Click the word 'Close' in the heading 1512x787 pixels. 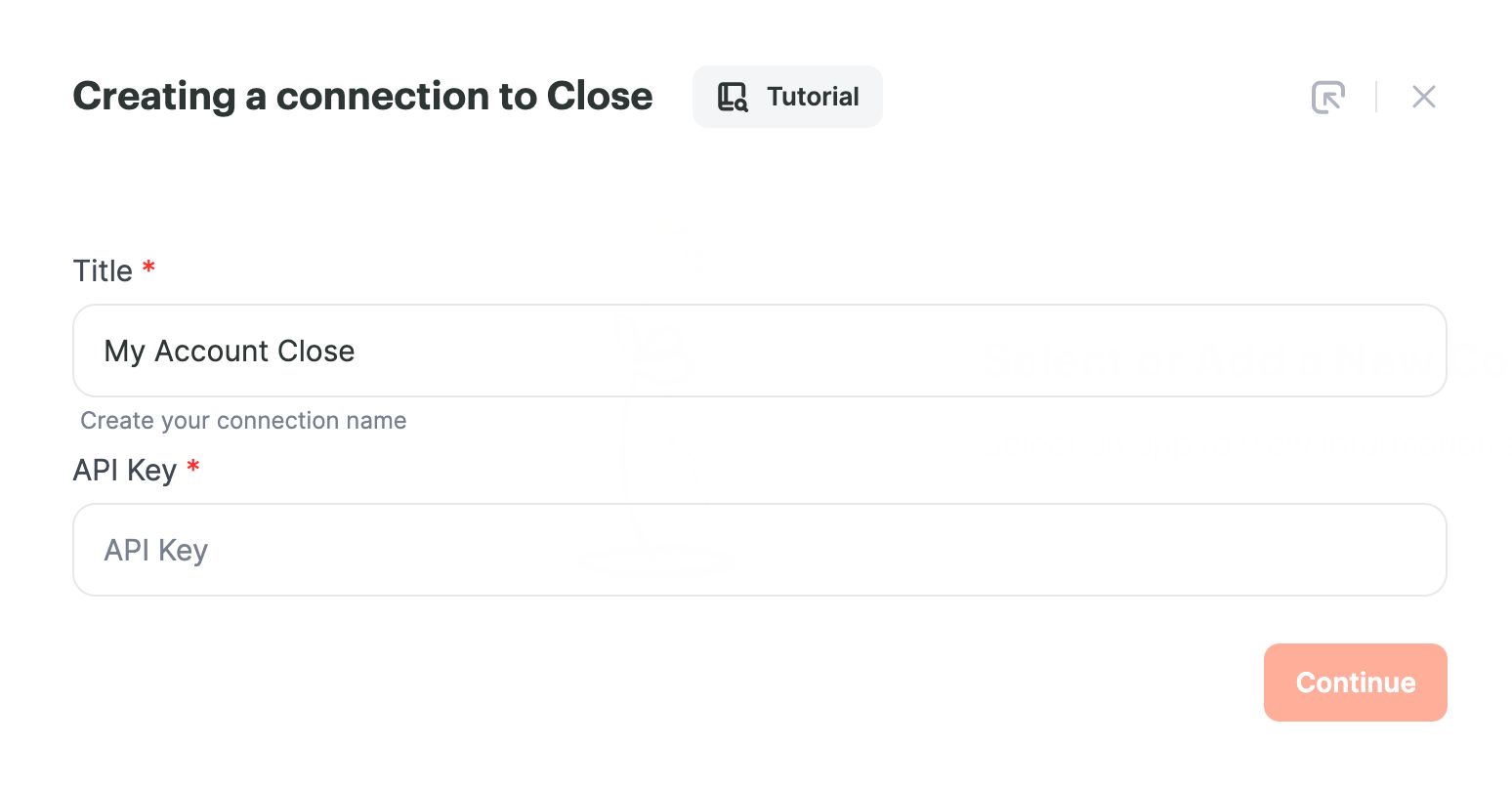600,97
